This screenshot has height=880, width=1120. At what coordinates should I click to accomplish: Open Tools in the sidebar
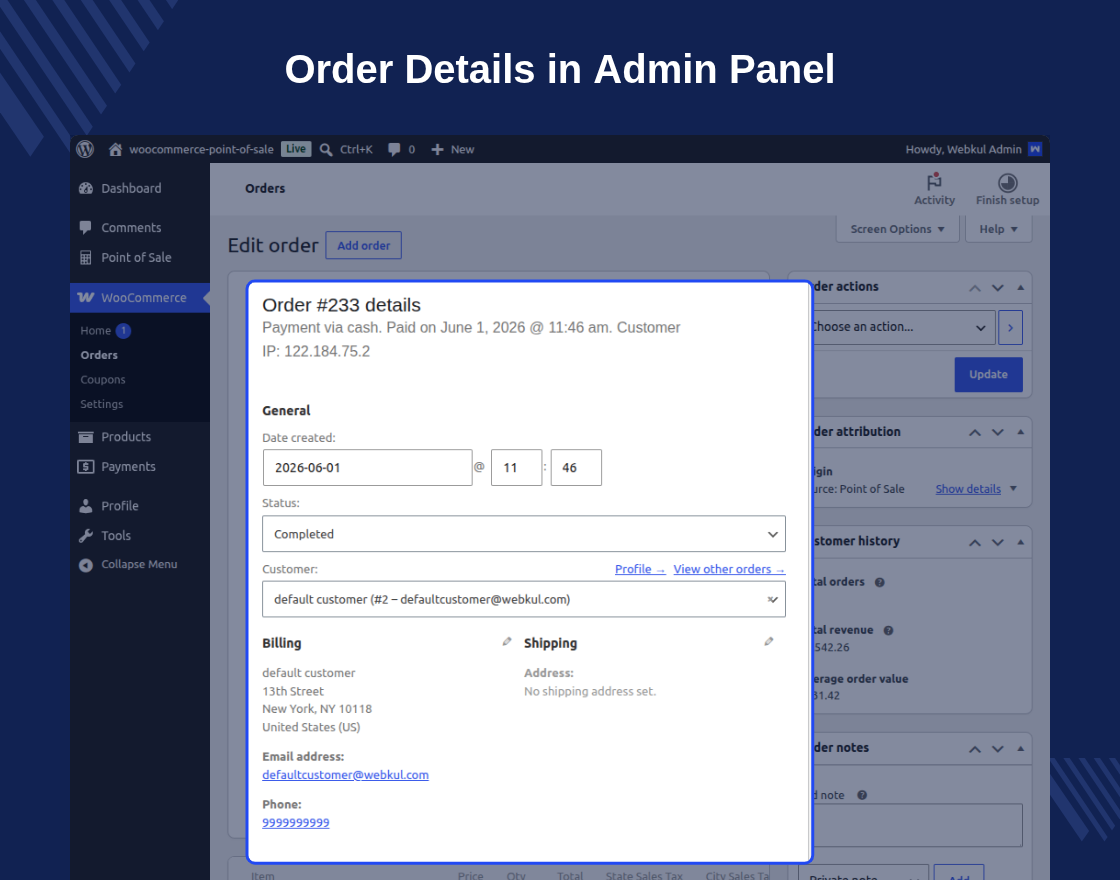click(x=116, y=536)
